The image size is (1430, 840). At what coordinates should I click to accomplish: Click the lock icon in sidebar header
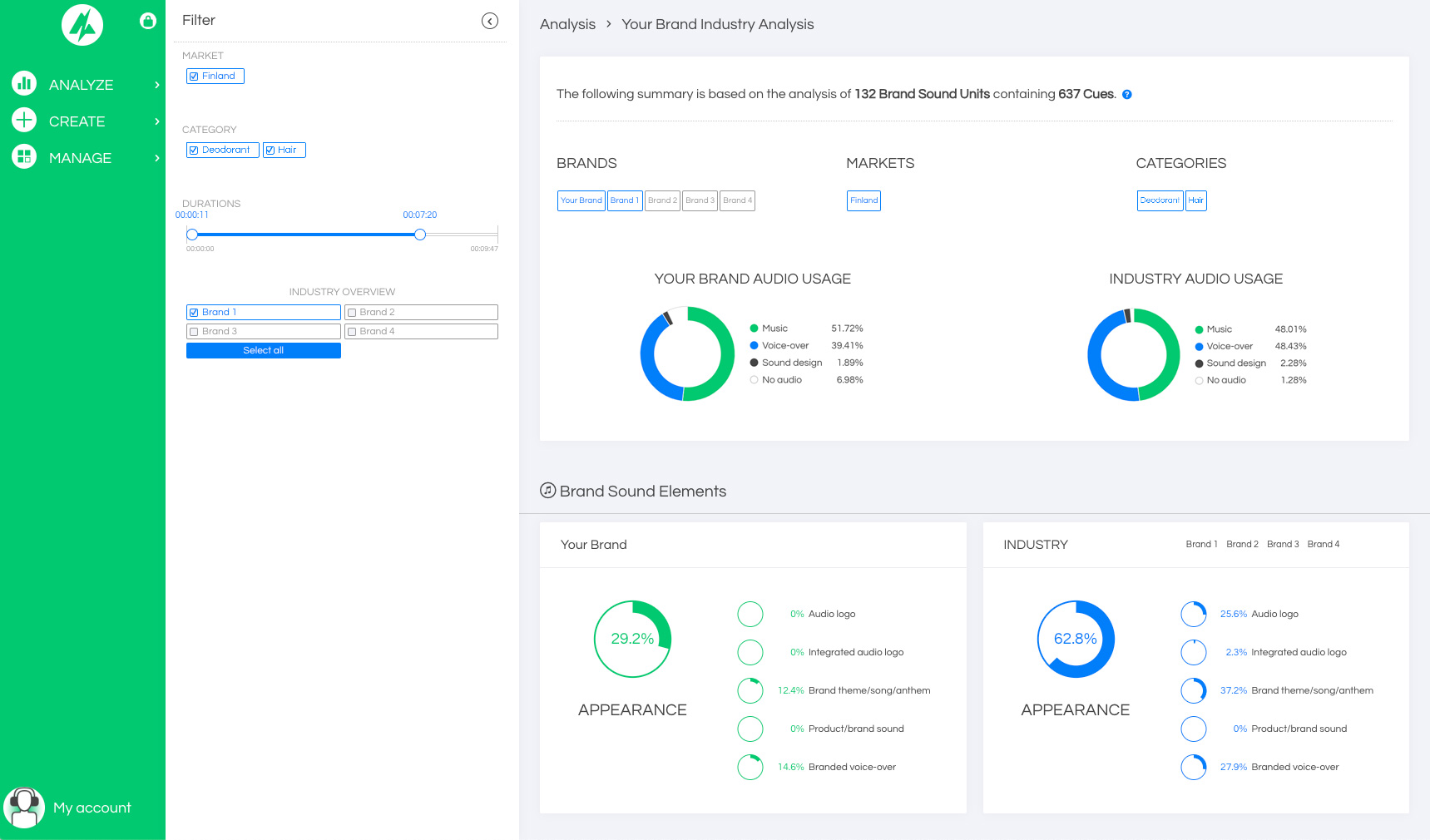click(x=148, y=21)
